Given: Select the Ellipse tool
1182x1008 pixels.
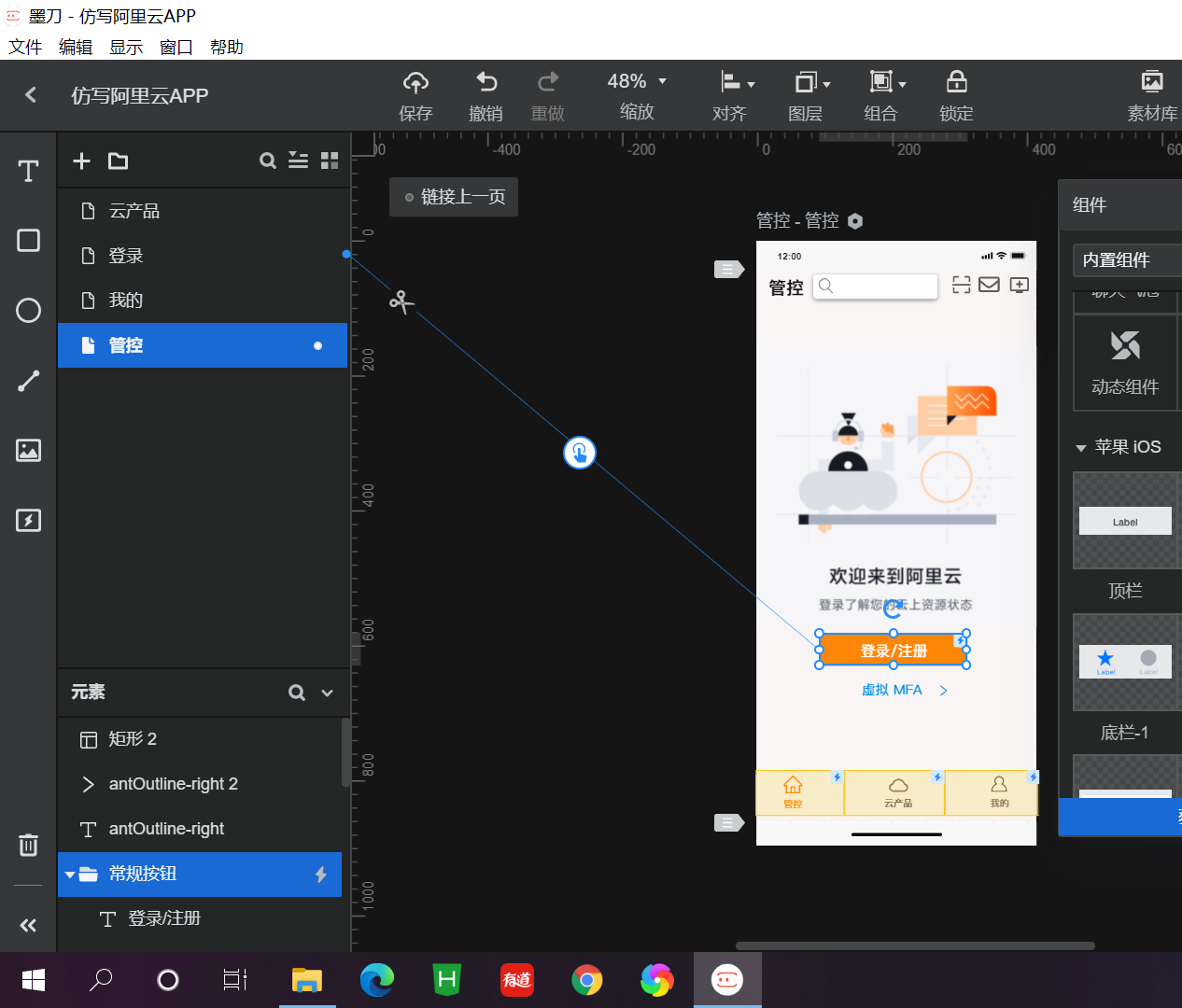Looking at the screenshot, I should tap(28, 311).
